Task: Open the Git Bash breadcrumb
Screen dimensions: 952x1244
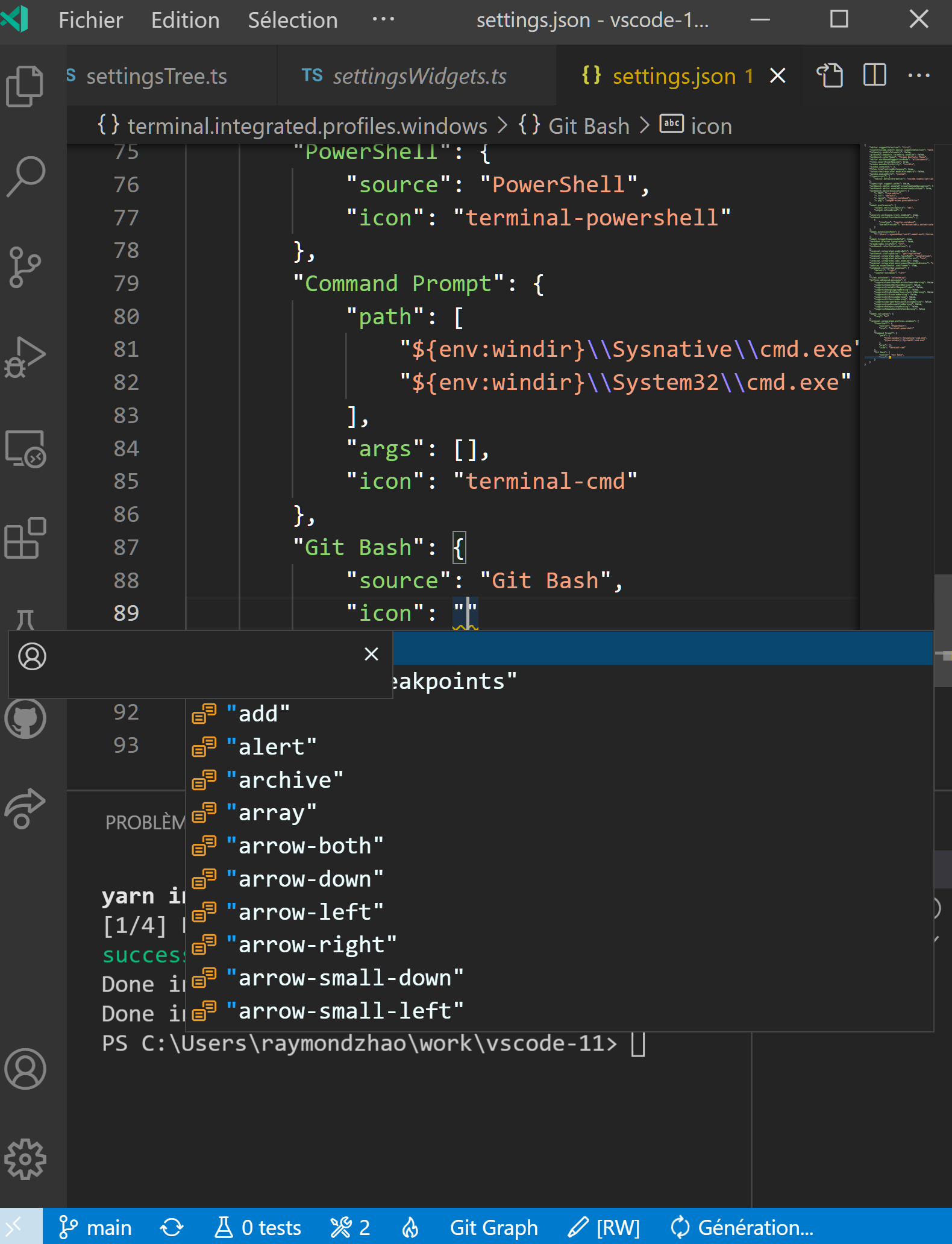Action: [574, 125]
